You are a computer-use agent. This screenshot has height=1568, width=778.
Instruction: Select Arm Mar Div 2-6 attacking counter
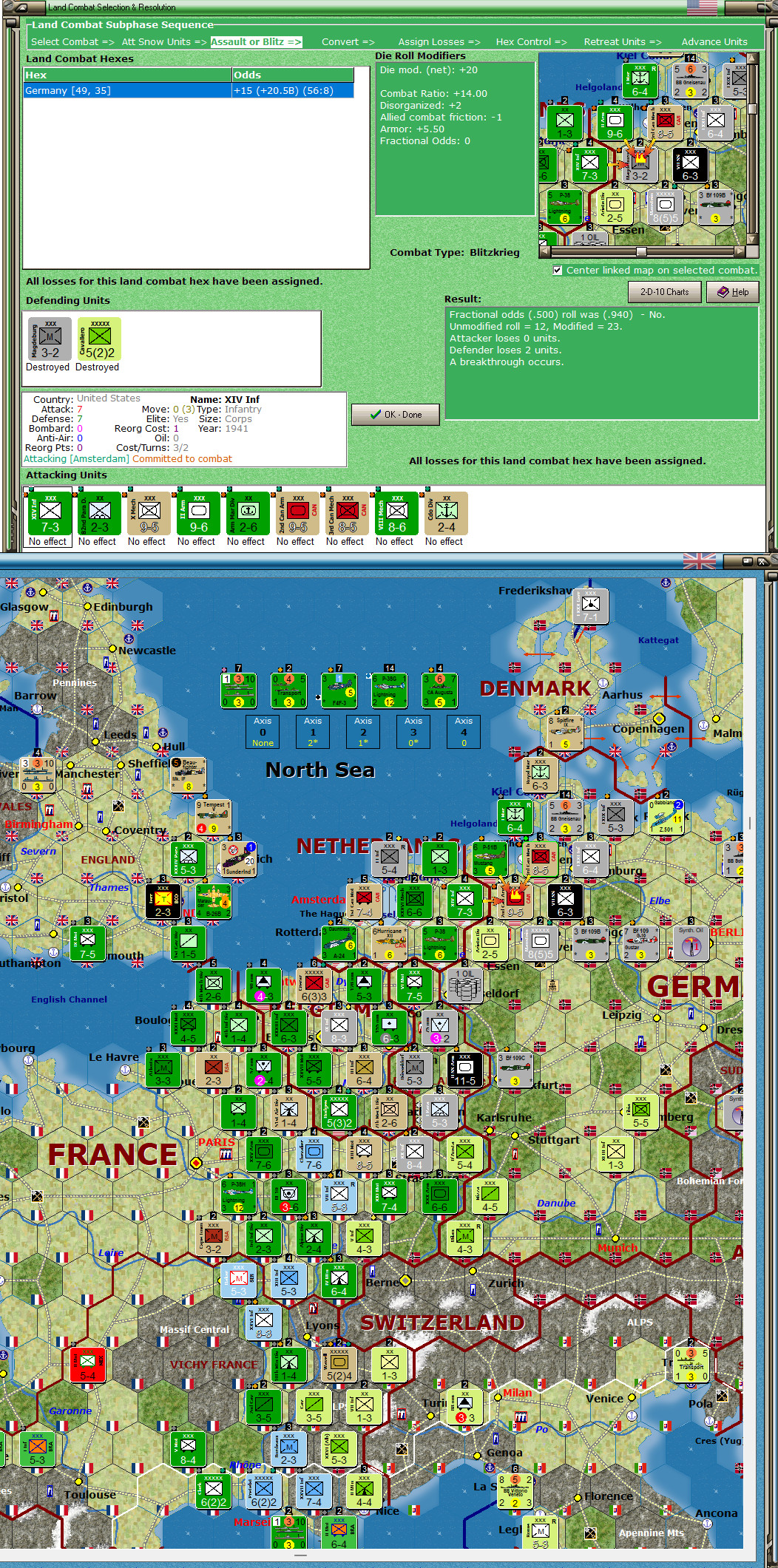(248, 513)
